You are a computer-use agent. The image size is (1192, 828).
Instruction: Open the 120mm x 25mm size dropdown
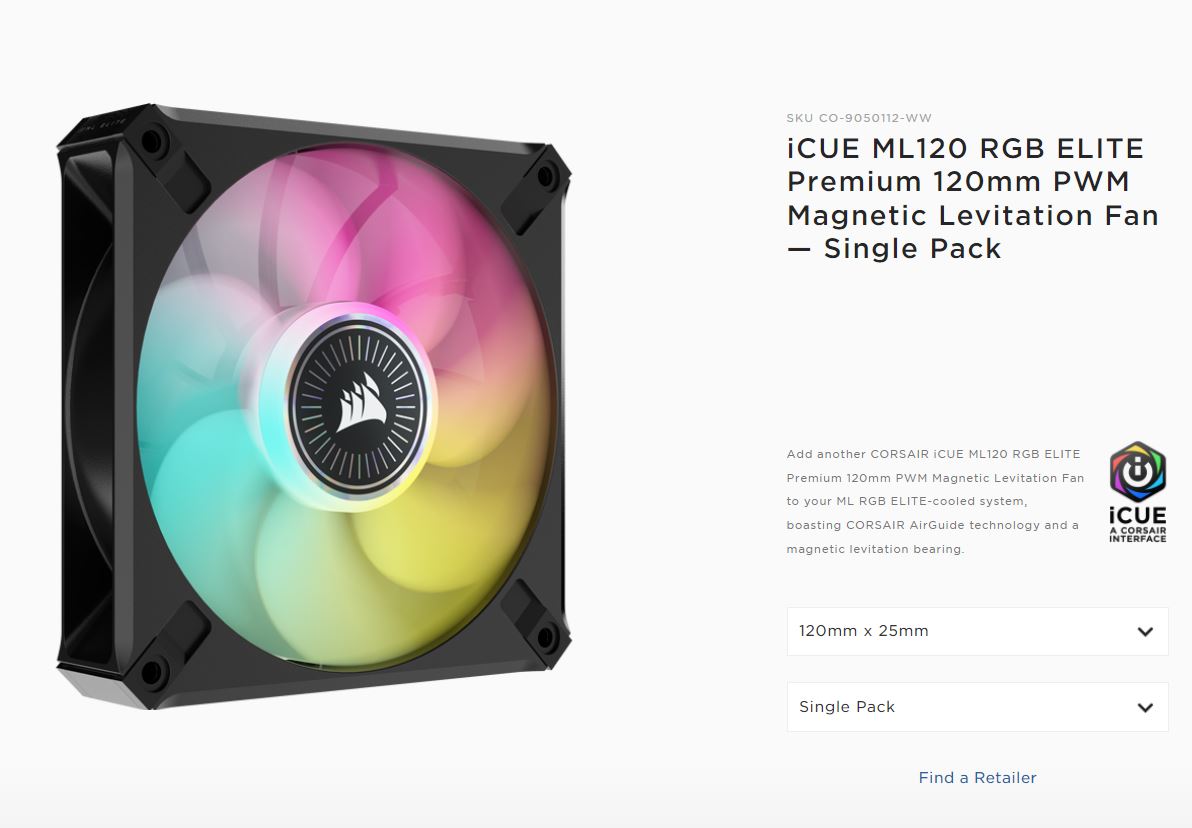[977, 631]
